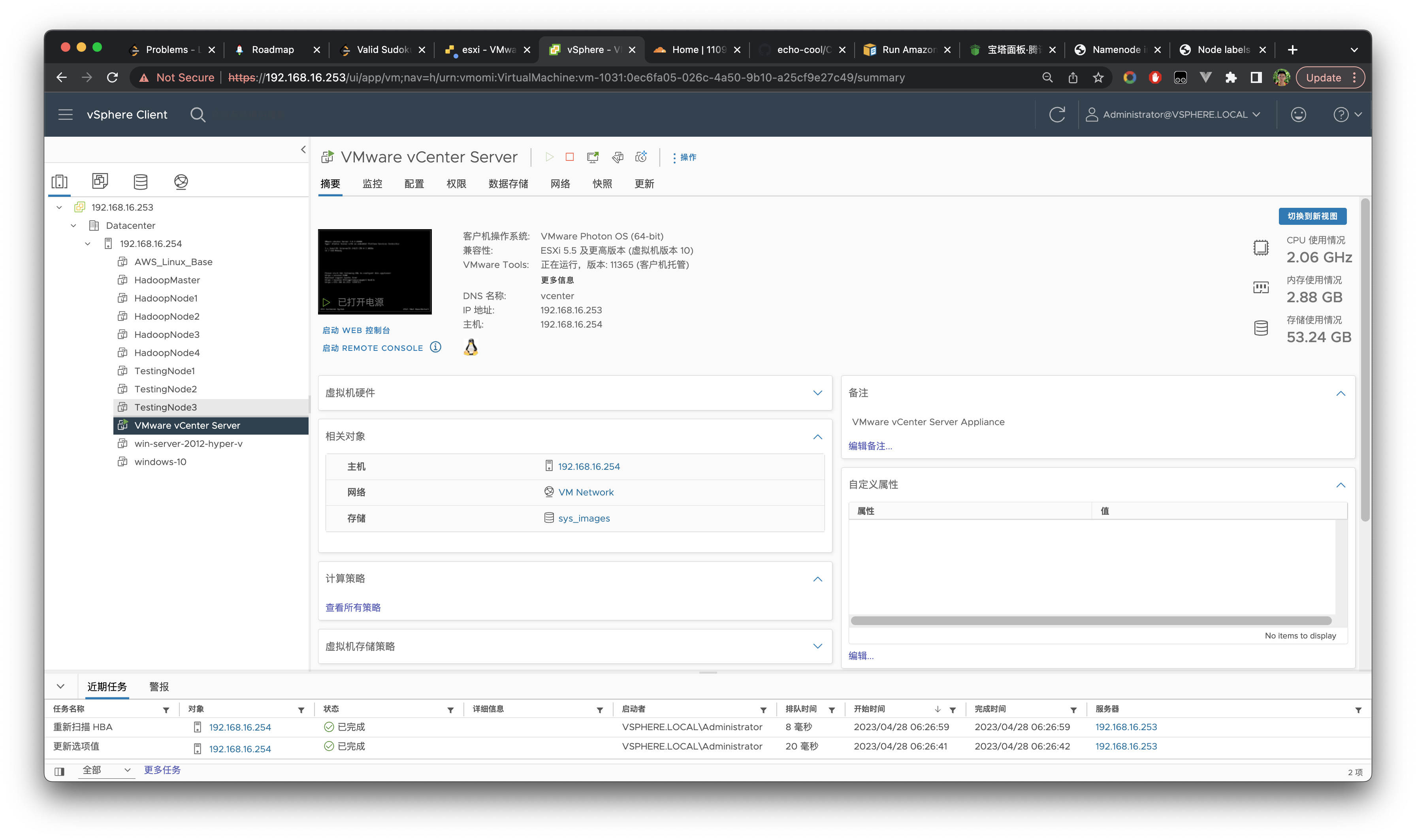
Task: Collapse the left navigation sidebar
Action: 303,149
